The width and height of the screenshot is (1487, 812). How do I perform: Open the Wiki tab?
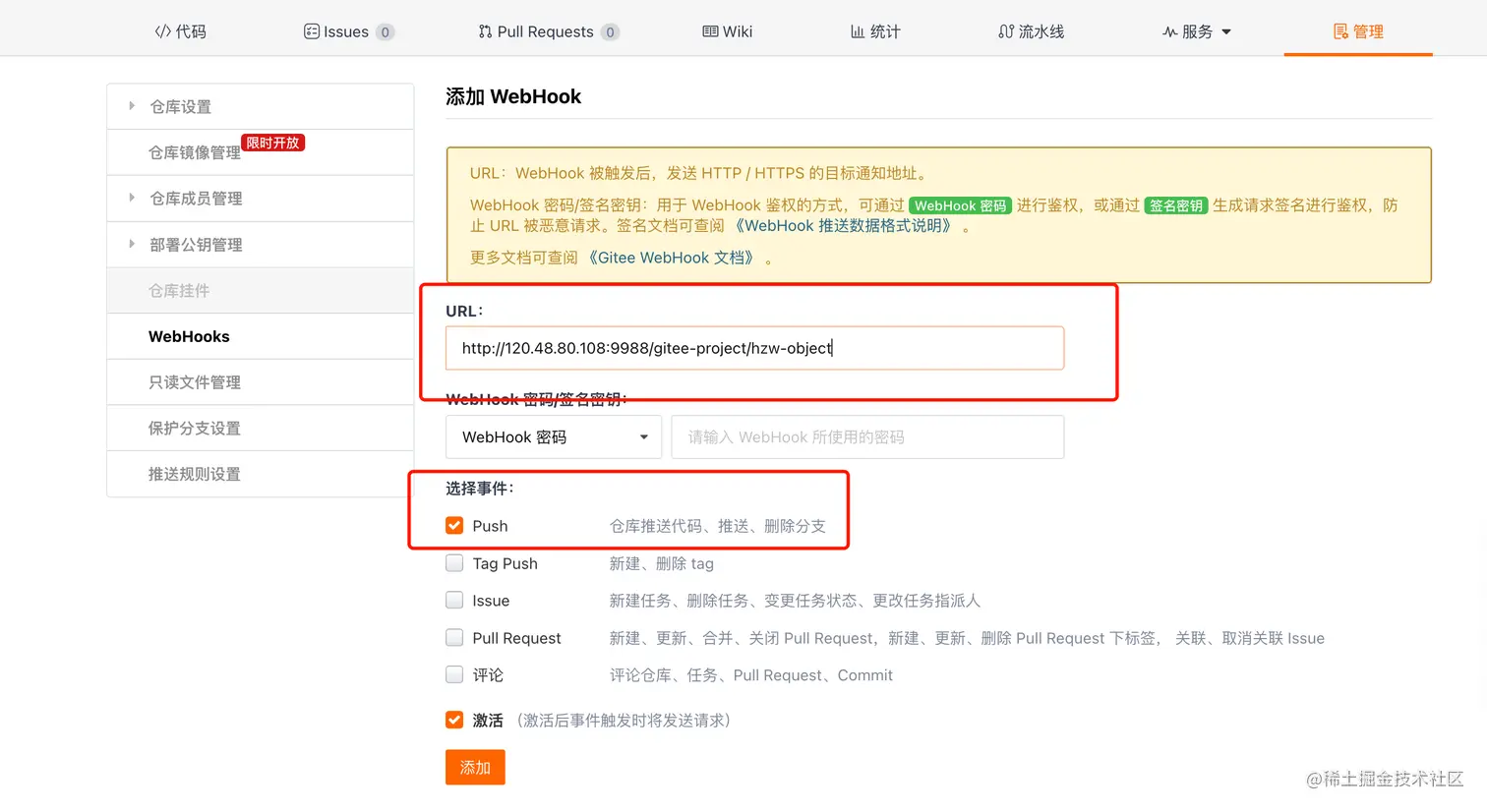click(x=728, y=31)
